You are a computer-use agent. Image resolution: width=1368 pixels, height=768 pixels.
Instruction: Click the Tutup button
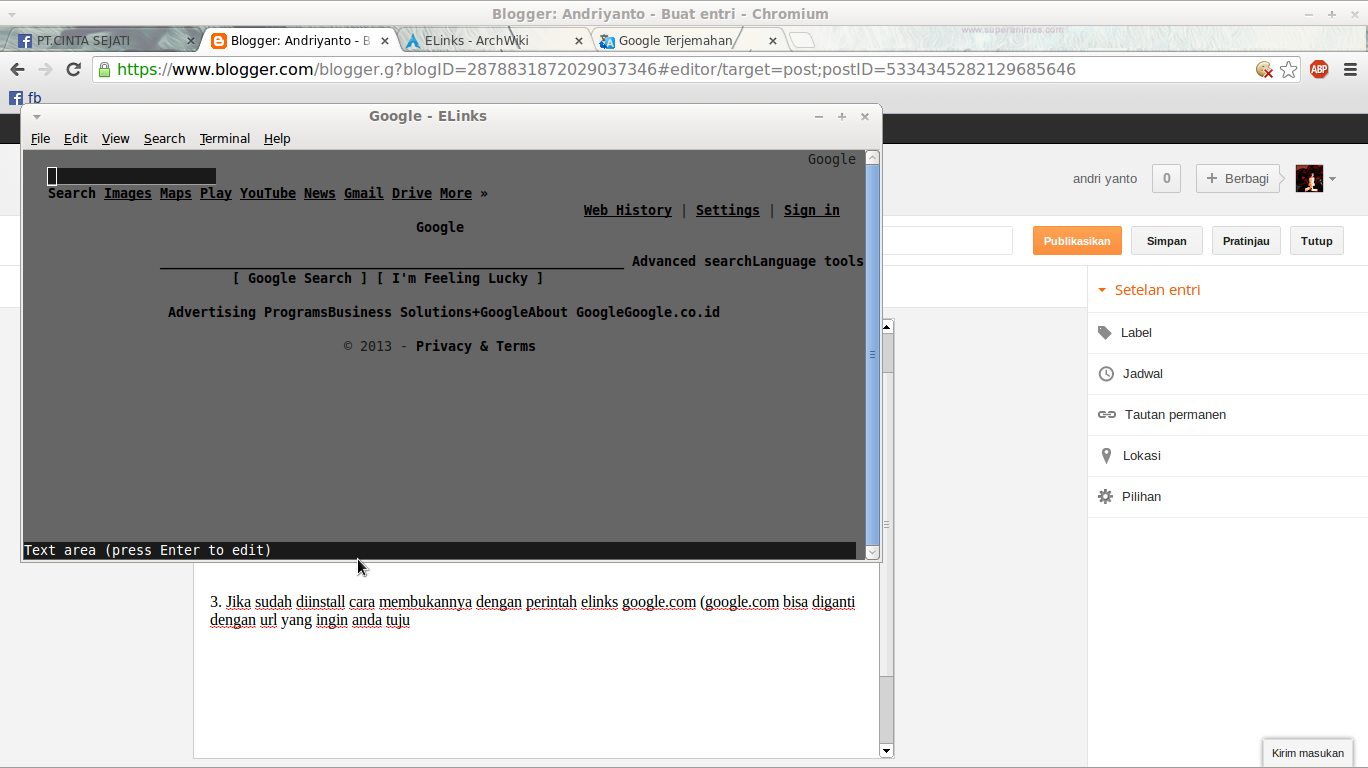(x=1317, y=241)
